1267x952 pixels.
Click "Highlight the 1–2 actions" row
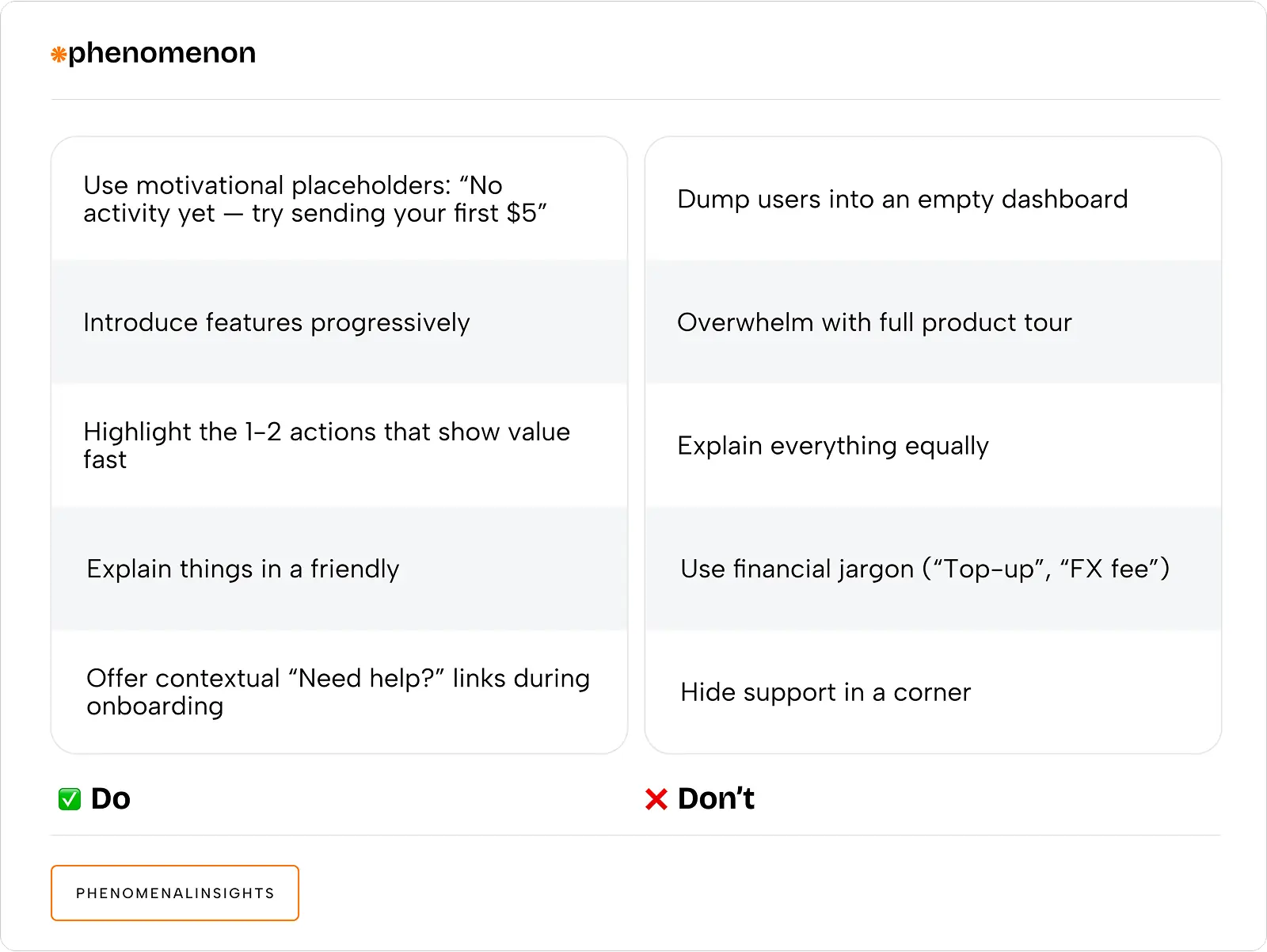(326, 445)
